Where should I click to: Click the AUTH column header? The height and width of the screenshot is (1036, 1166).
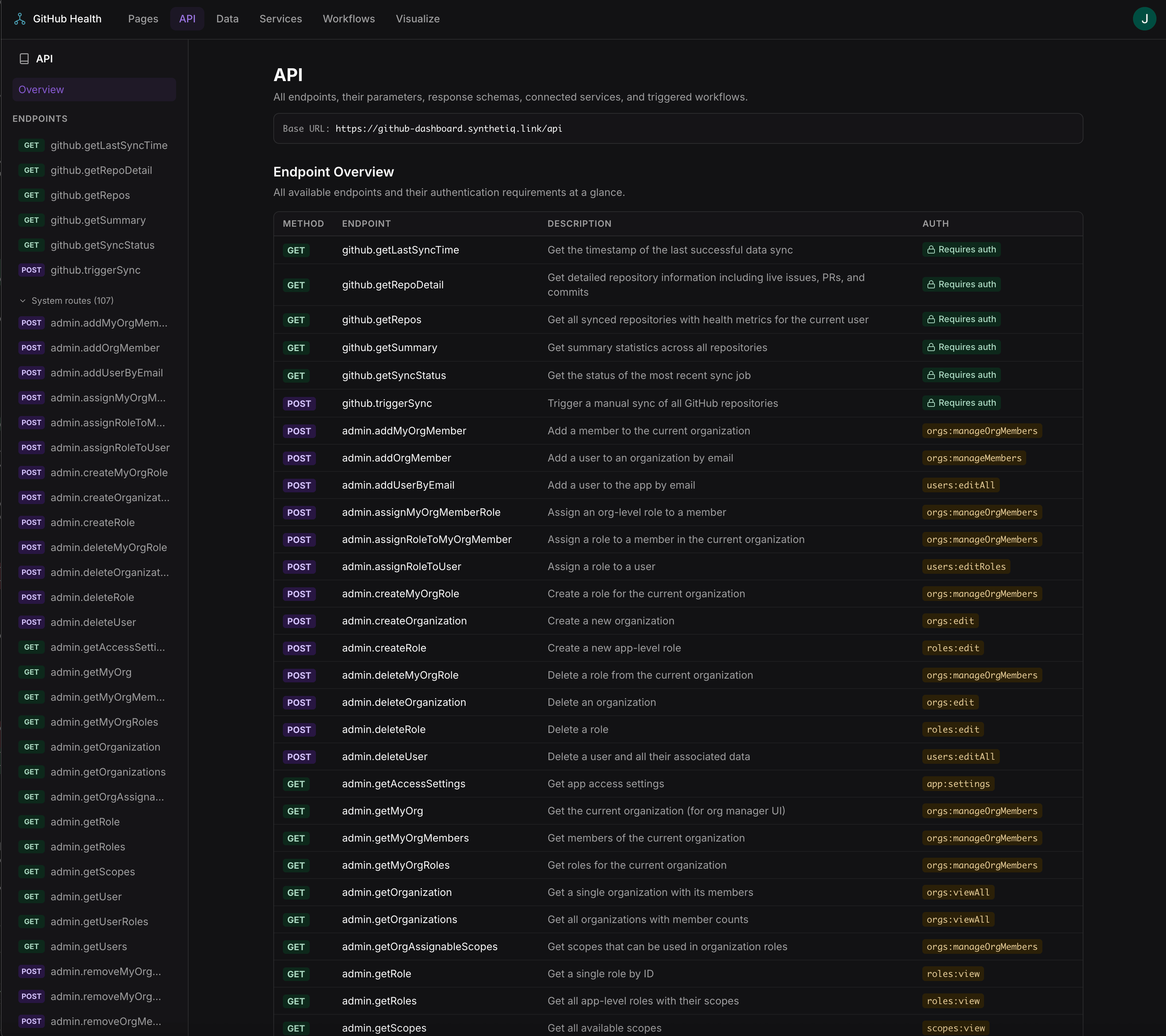(936, 224)
